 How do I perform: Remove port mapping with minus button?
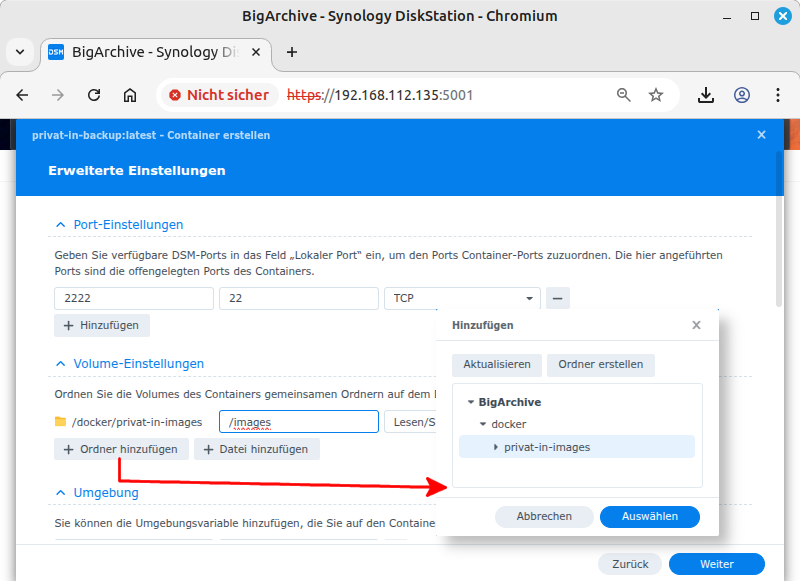[558, 298]
